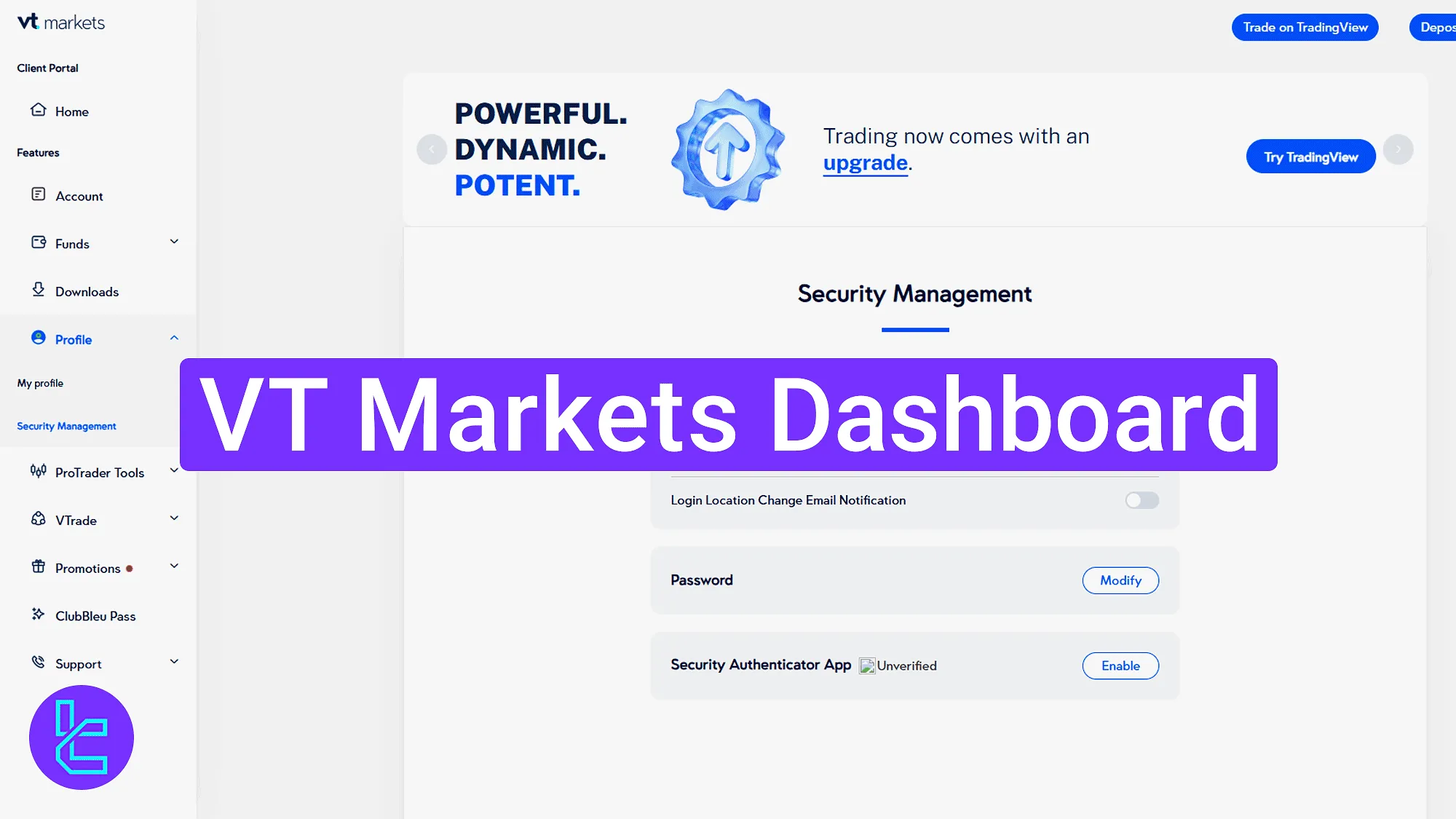The height and width of the screenshot is (819, 1456).
Task: Click the Funds menu label
Action: (72, 244)
